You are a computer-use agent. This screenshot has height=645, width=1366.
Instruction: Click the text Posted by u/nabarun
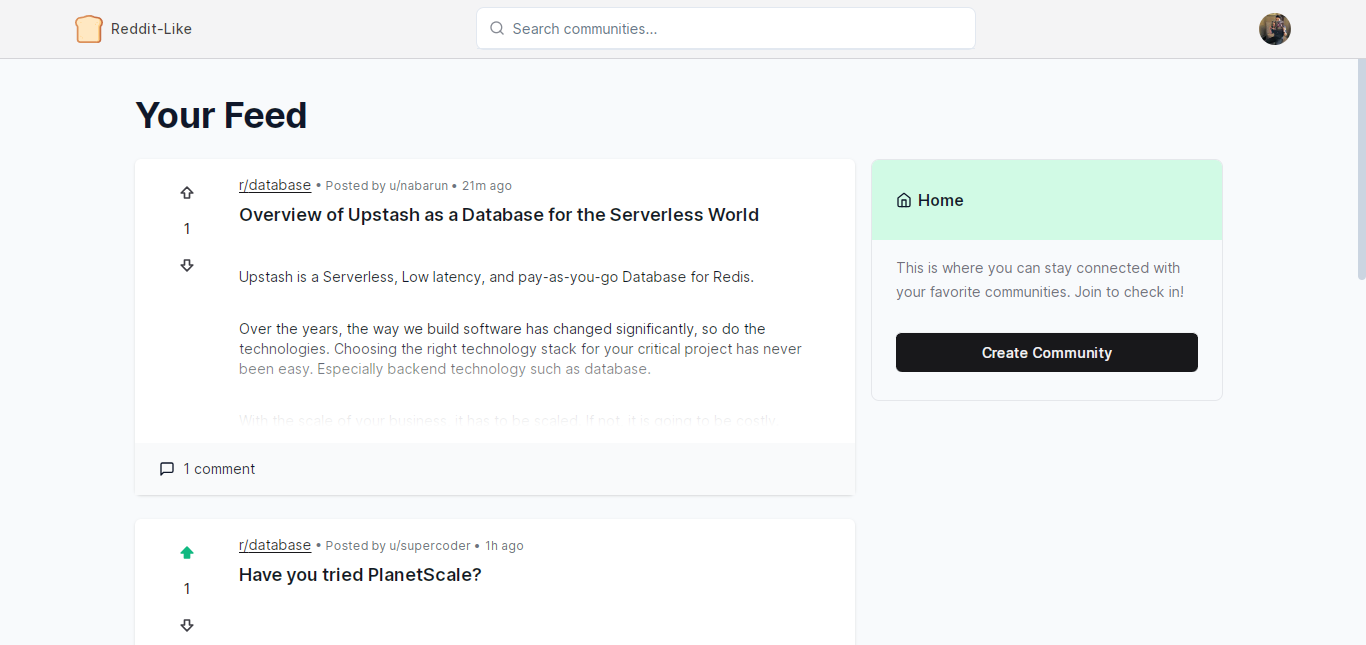click(387, 186)
